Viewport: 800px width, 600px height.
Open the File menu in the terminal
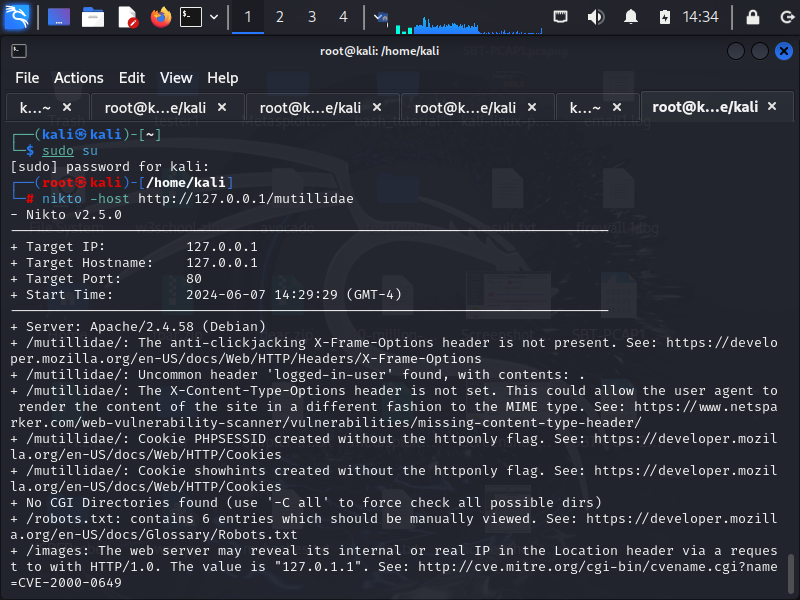(x=26, y=78)
